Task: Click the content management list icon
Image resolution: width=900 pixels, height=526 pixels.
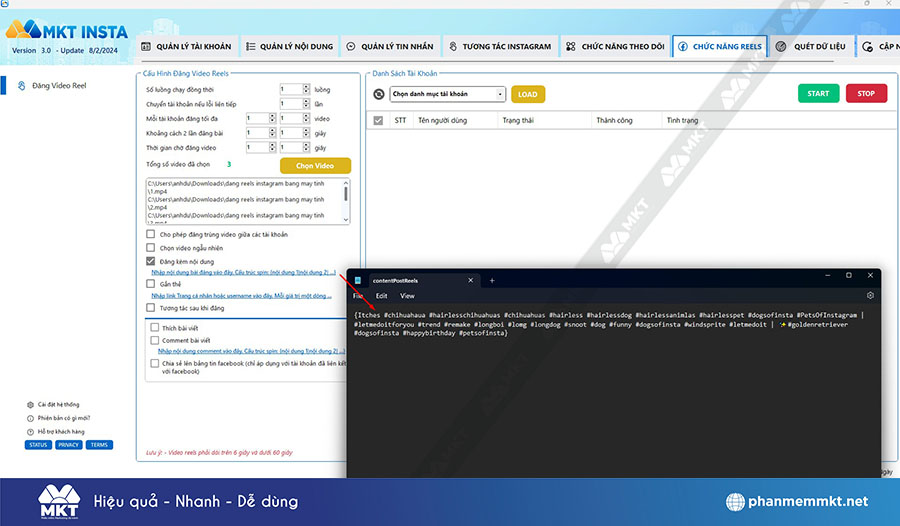Action: pyautogui.click(x=251, y=47)
